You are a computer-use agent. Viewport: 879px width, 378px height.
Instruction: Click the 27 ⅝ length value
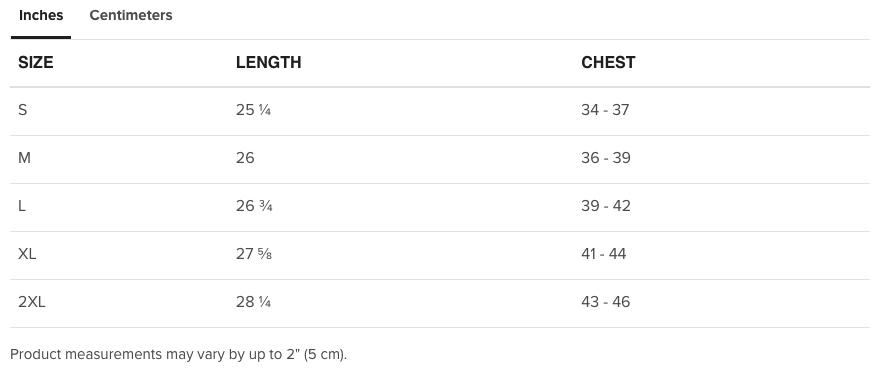coord(254,254)
